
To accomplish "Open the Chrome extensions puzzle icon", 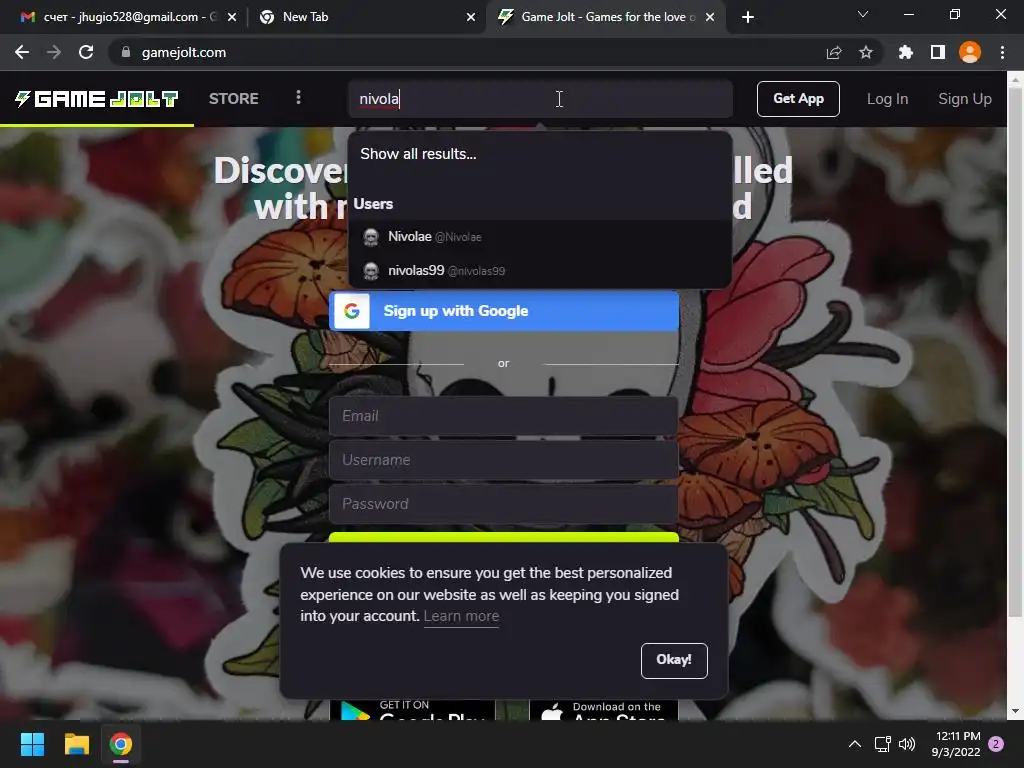I will tap(905, 52).
